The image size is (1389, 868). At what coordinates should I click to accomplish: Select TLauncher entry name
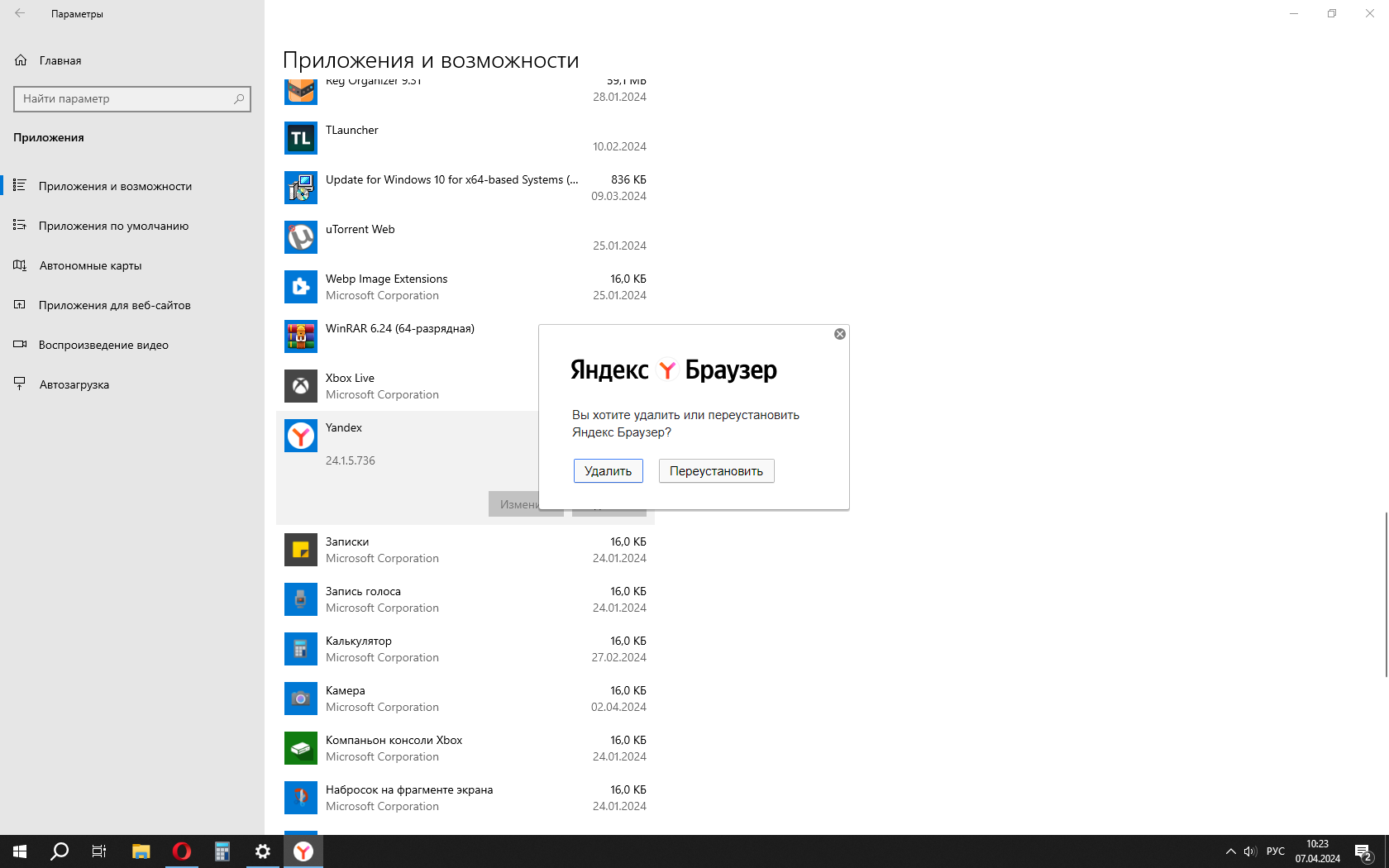click(x=352, y=130)
